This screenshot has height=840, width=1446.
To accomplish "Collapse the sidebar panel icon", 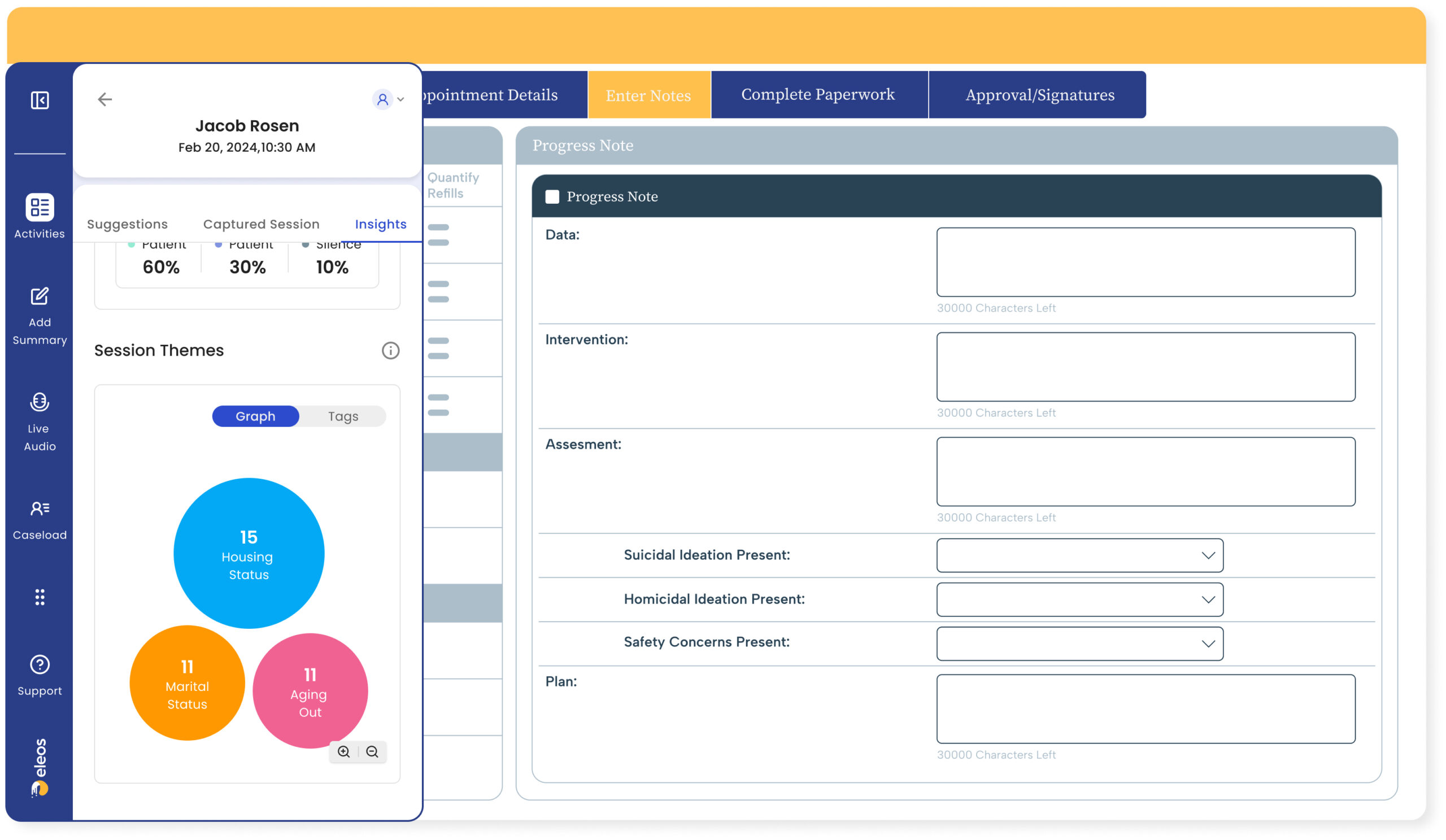I will pos(40,100).
